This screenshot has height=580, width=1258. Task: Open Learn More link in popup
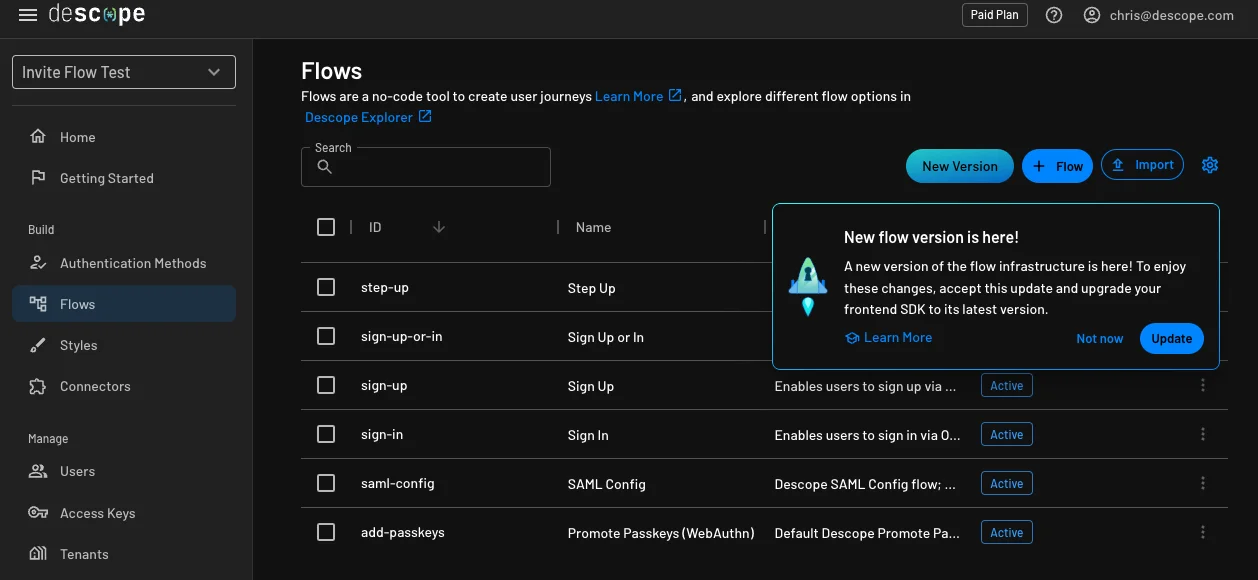tap(888, 337)
